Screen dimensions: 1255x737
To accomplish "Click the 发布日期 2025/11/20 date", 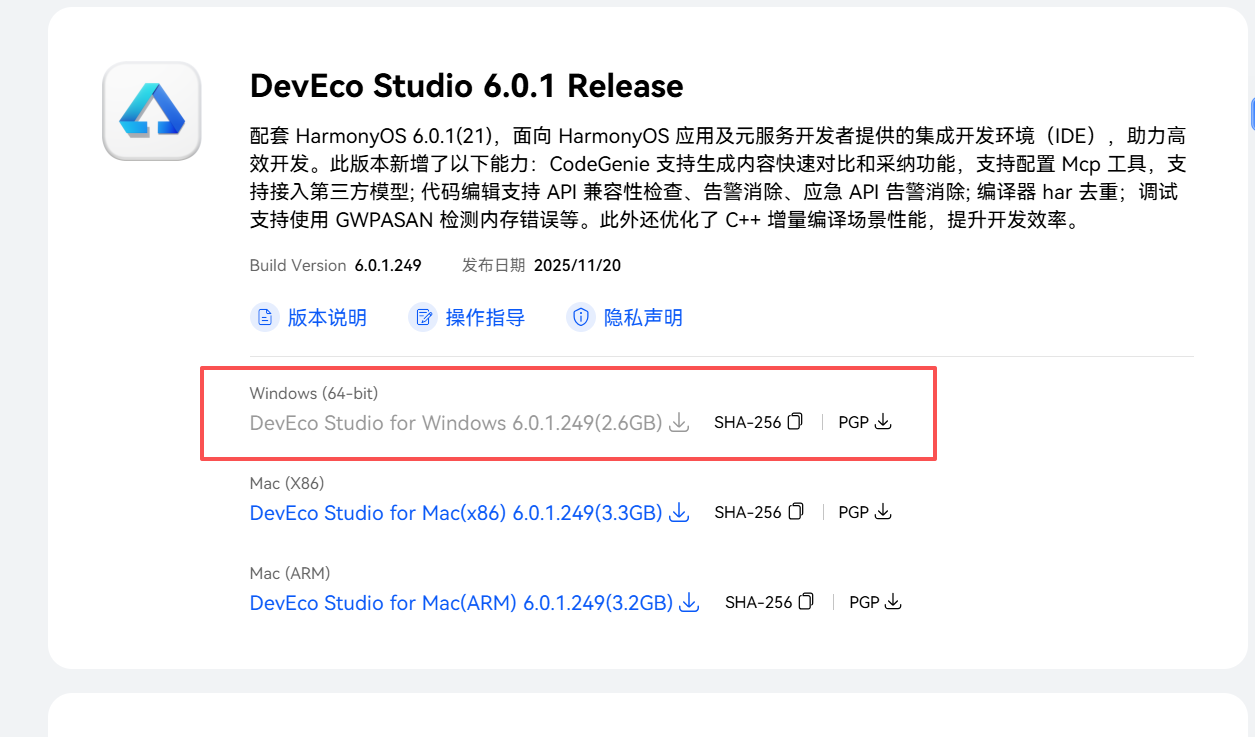I will [578, 266].
